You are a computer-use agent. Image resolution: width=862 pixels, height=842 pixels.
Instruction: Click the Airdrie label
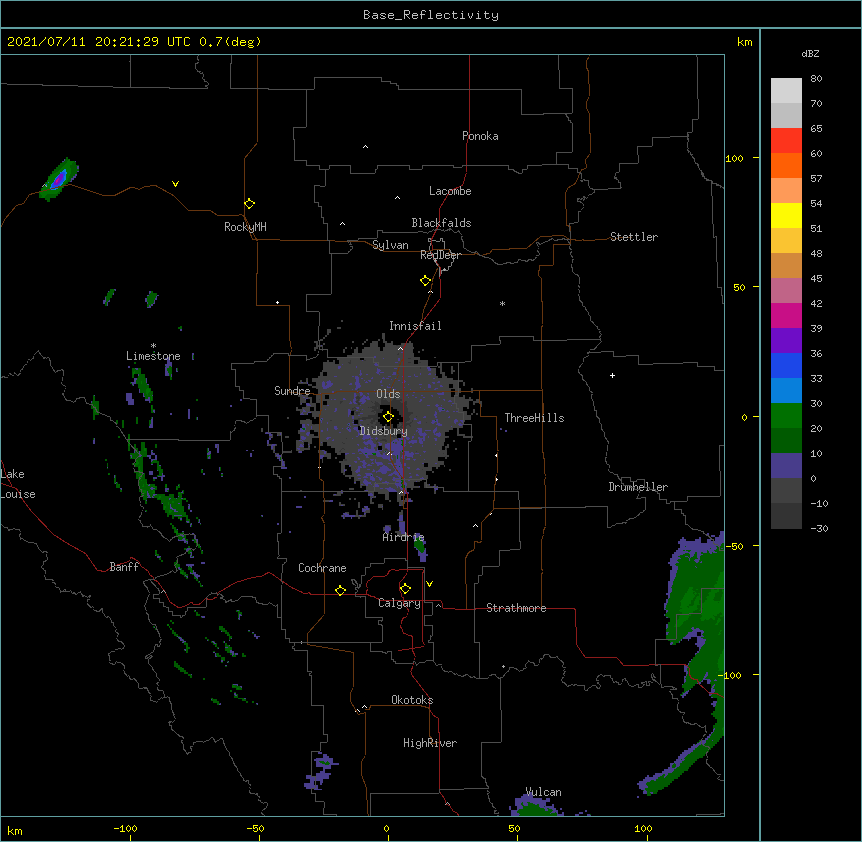(x=404, y=537)
